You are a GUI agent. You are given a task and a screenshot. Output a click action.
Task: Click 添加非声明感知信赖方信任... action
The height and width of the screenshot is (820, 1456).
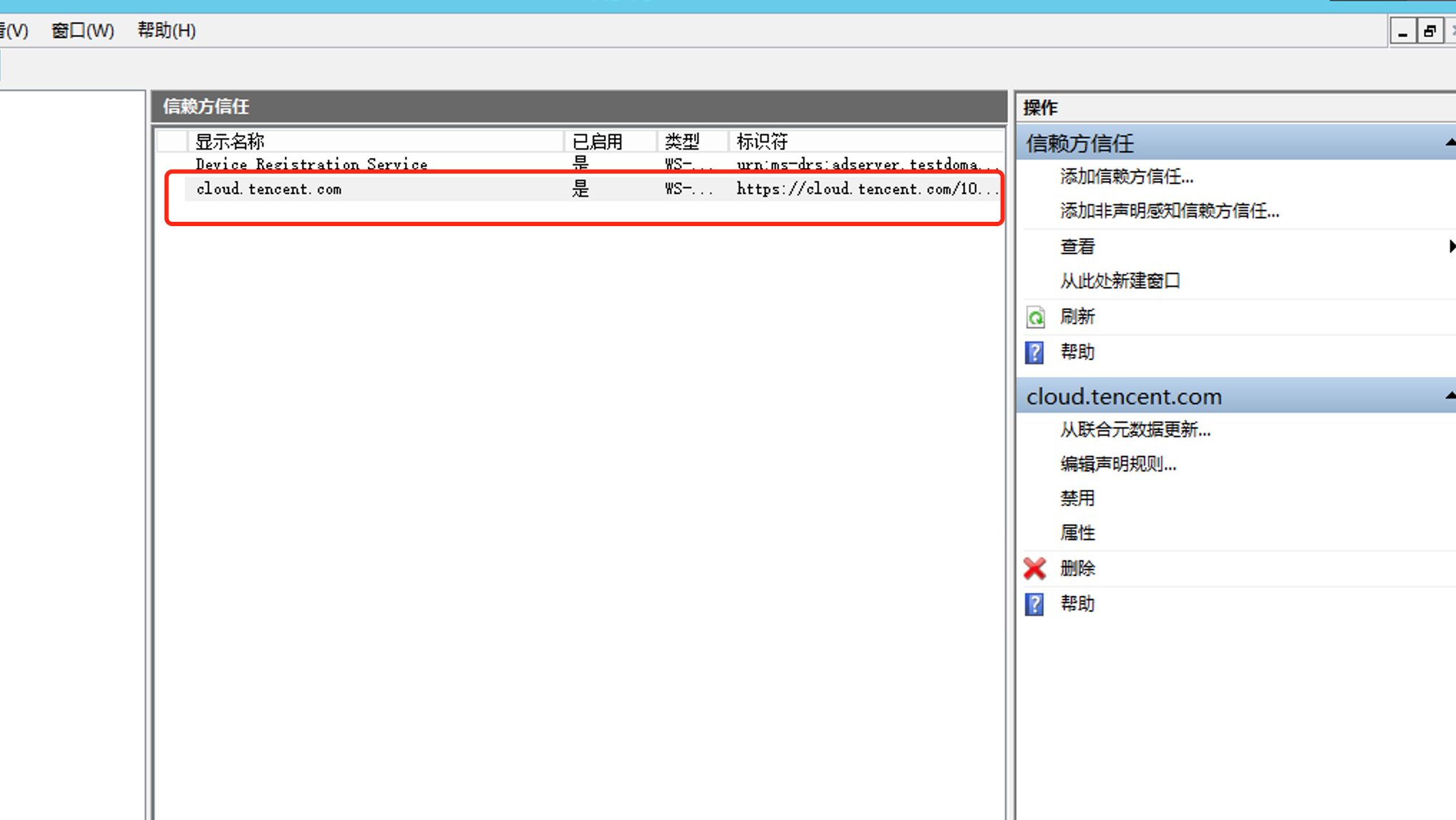pos(1169,211)
